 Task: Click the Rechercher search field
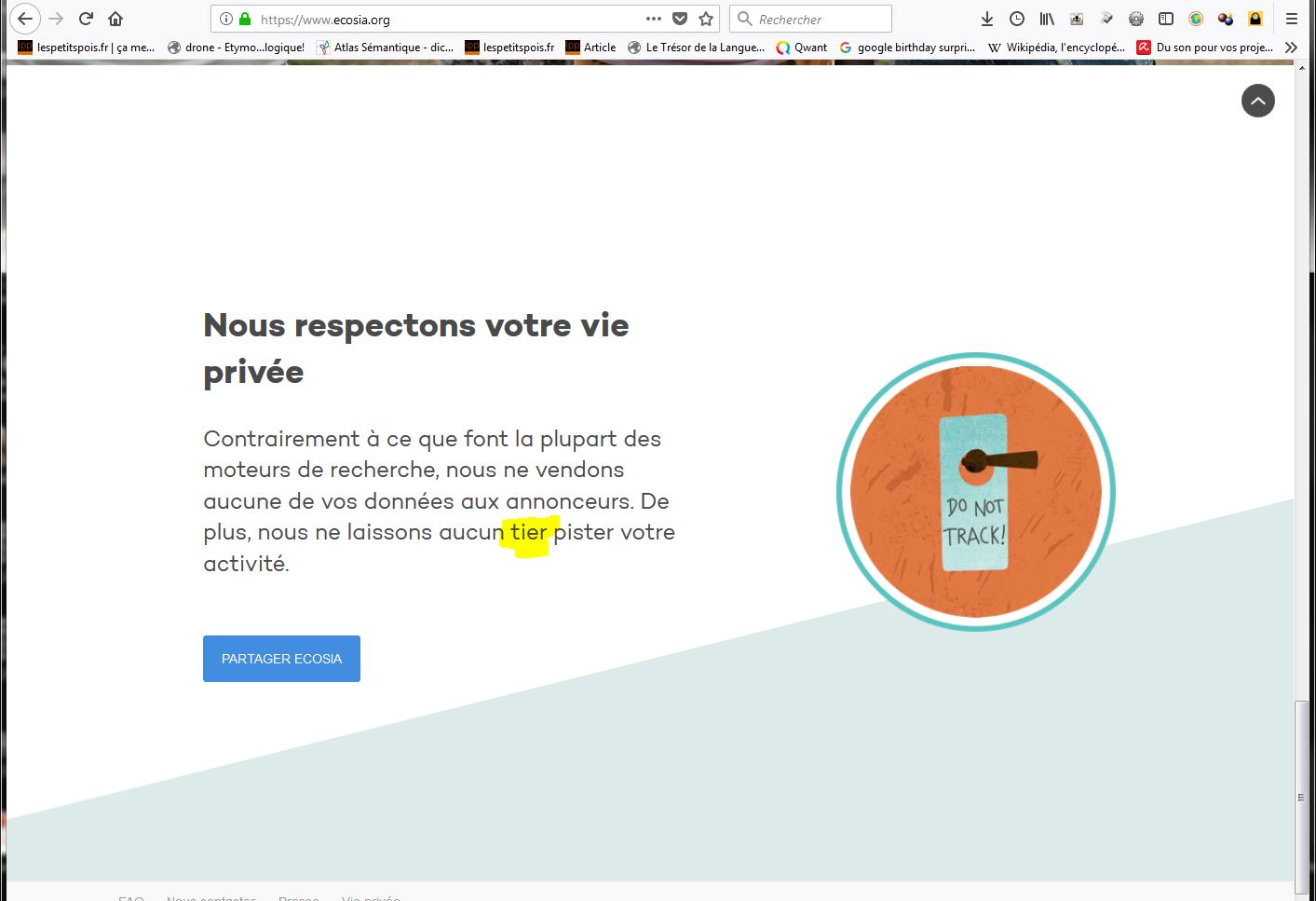[x=810, y=19]
